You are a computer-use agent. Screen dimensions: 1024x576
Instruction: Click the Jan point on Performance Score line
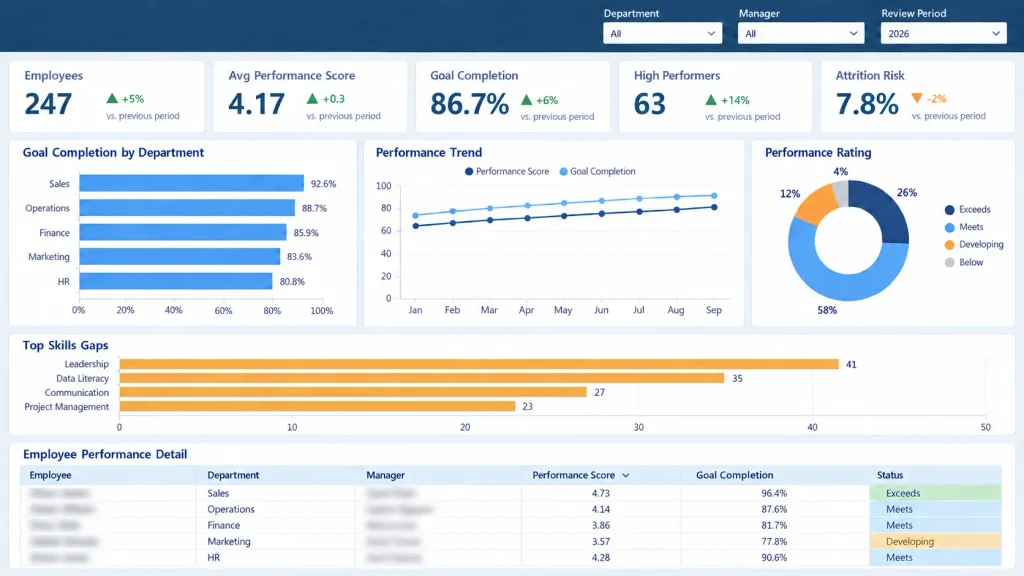[x=416, y=226]
